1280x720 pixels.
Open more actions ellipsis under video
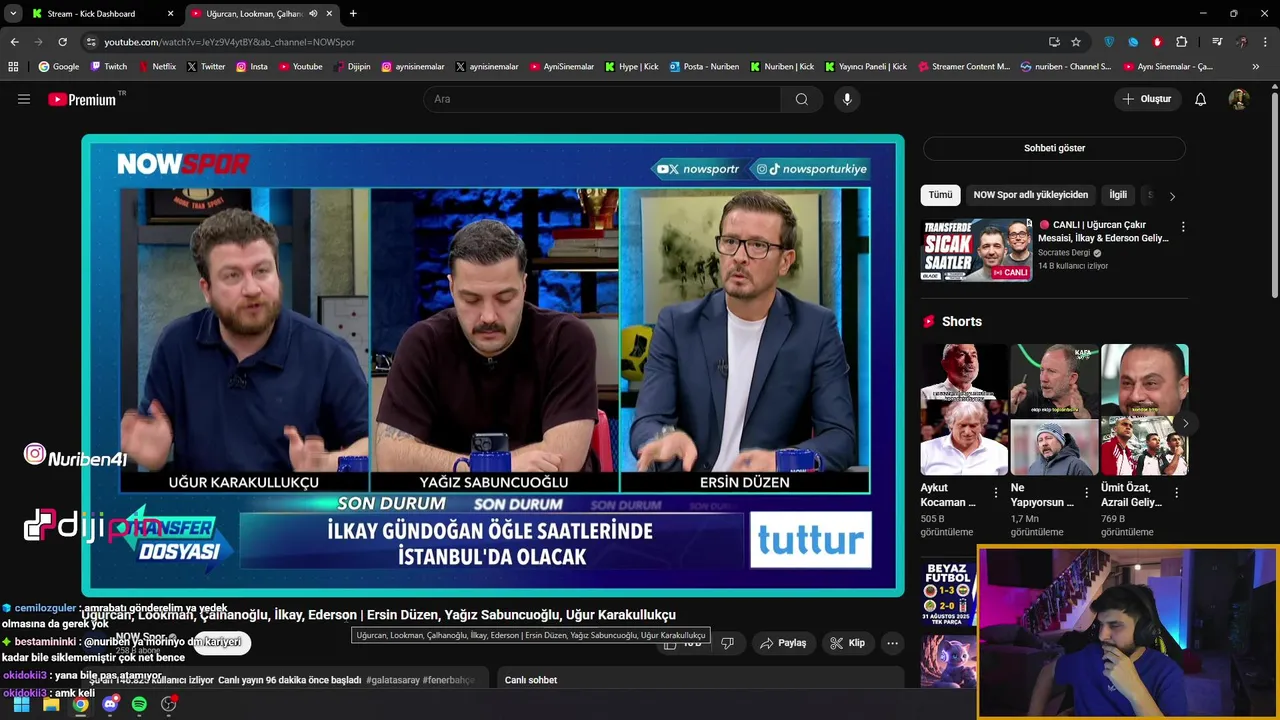pyautogui.click(x=892, y=643)
